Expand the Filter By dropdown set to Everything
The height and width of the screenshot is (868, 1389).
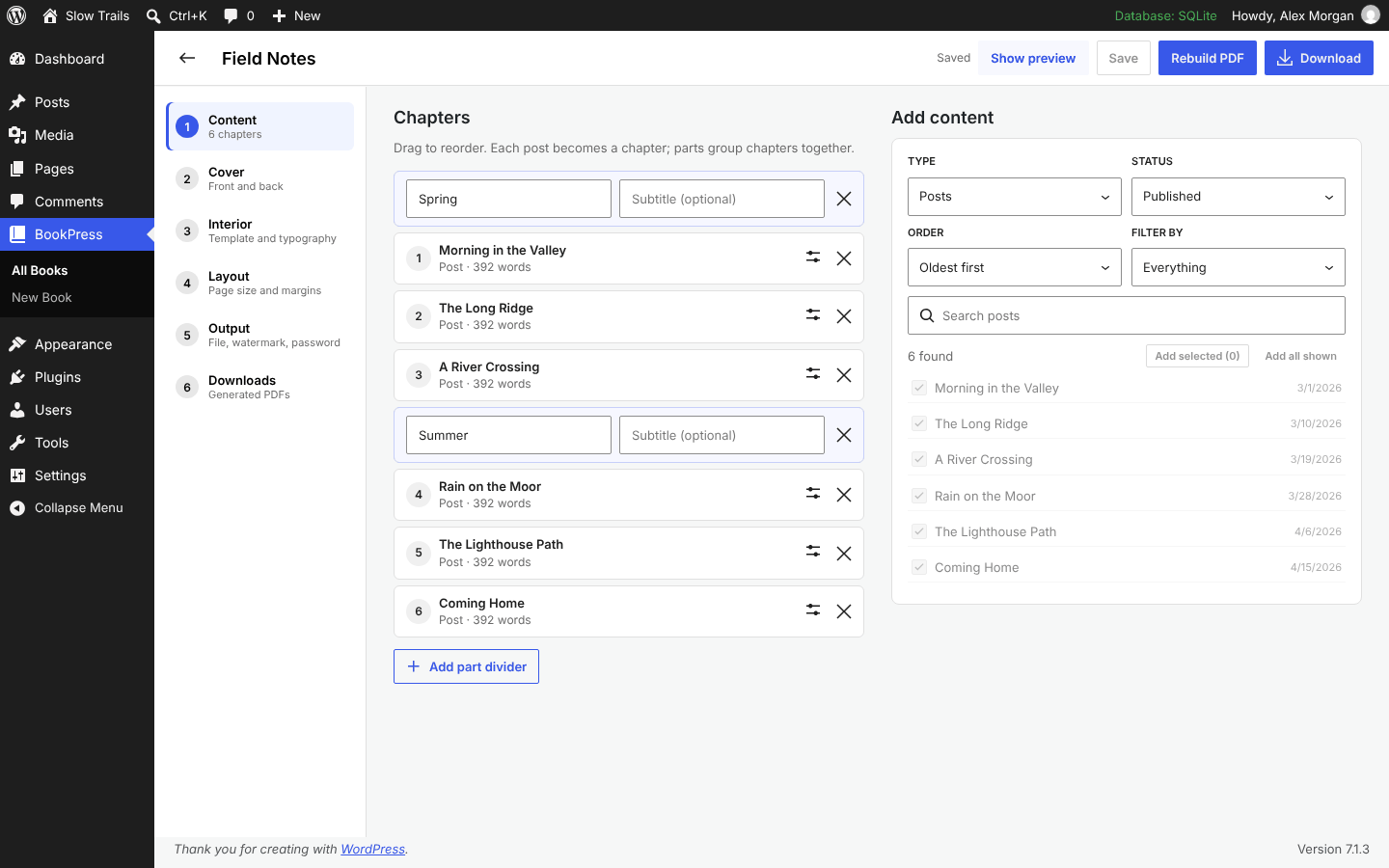(x=1239, y=267)
